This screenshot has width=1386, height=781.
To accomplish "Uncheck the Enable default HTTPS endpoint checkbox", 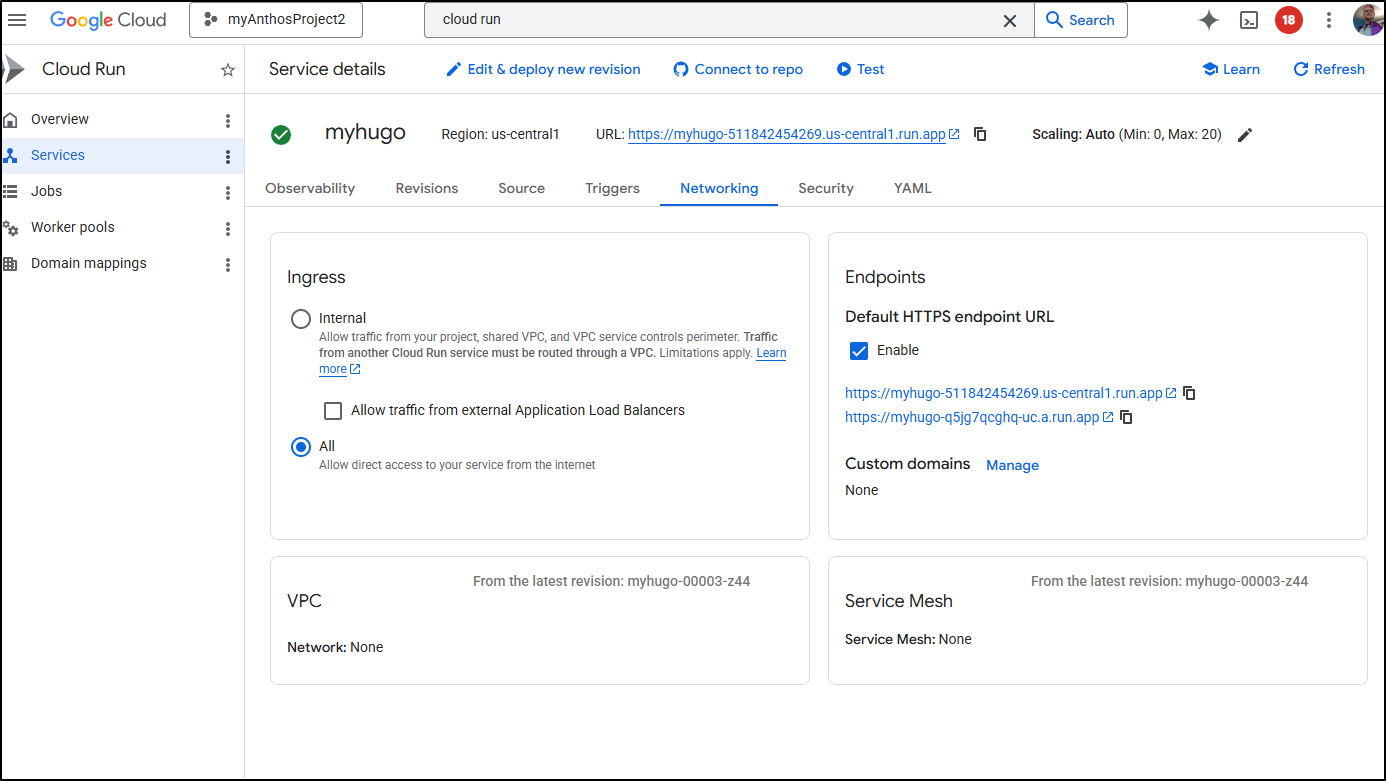I will point(858,351).
